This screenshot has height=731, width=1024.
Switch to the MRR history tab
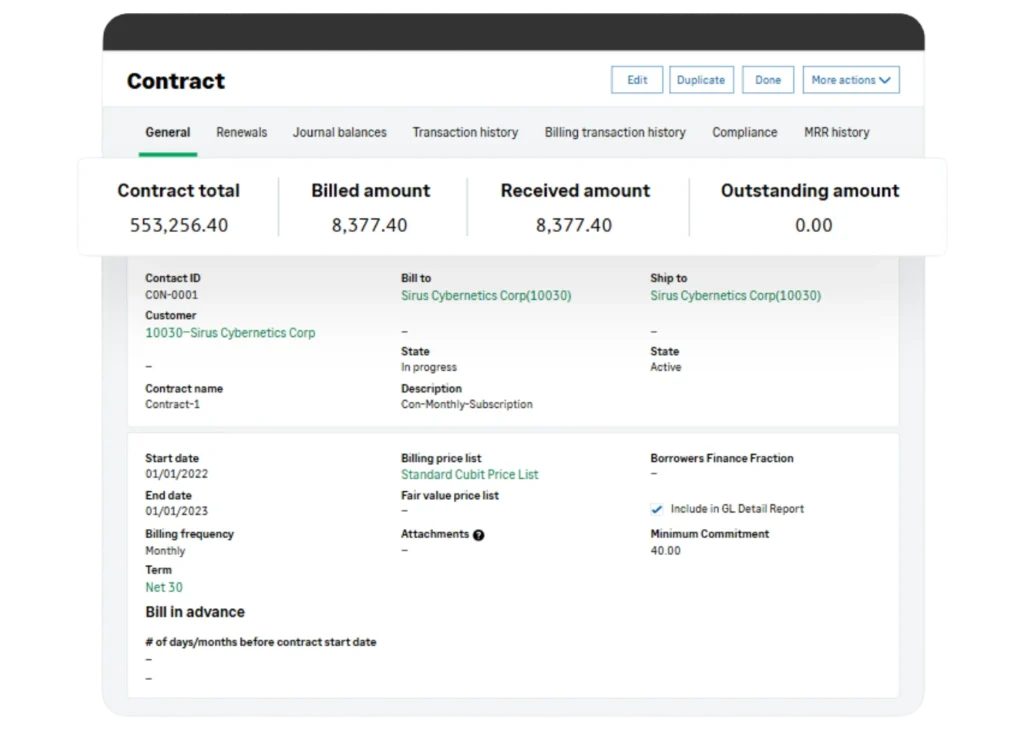(x=837, y=133)
